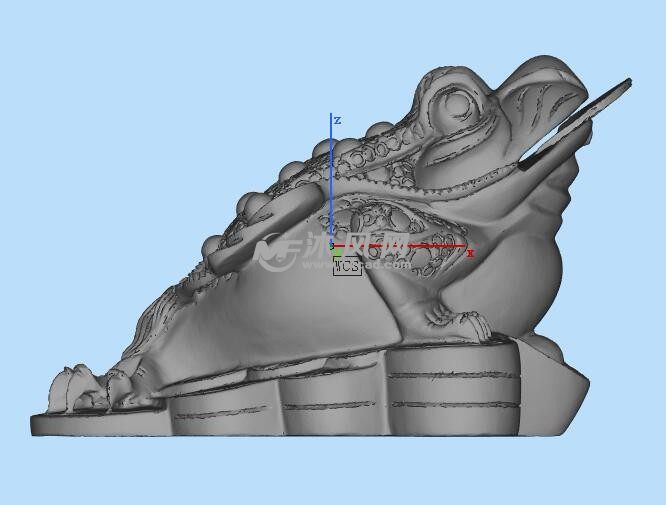Select the toad's front foot
Image resolution: width=666 pixels, height=505 pixels.
tap(455, 320)
